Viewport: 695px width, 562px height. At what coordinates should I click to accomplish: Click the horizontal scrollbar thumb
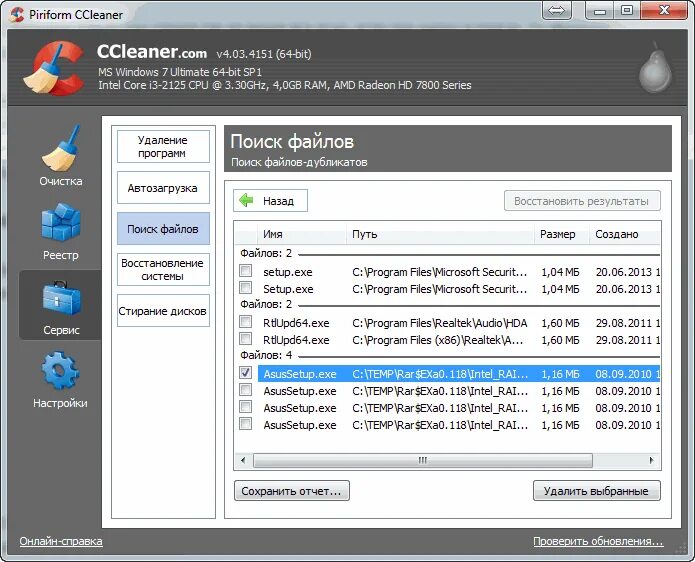(x=423, y=460)
